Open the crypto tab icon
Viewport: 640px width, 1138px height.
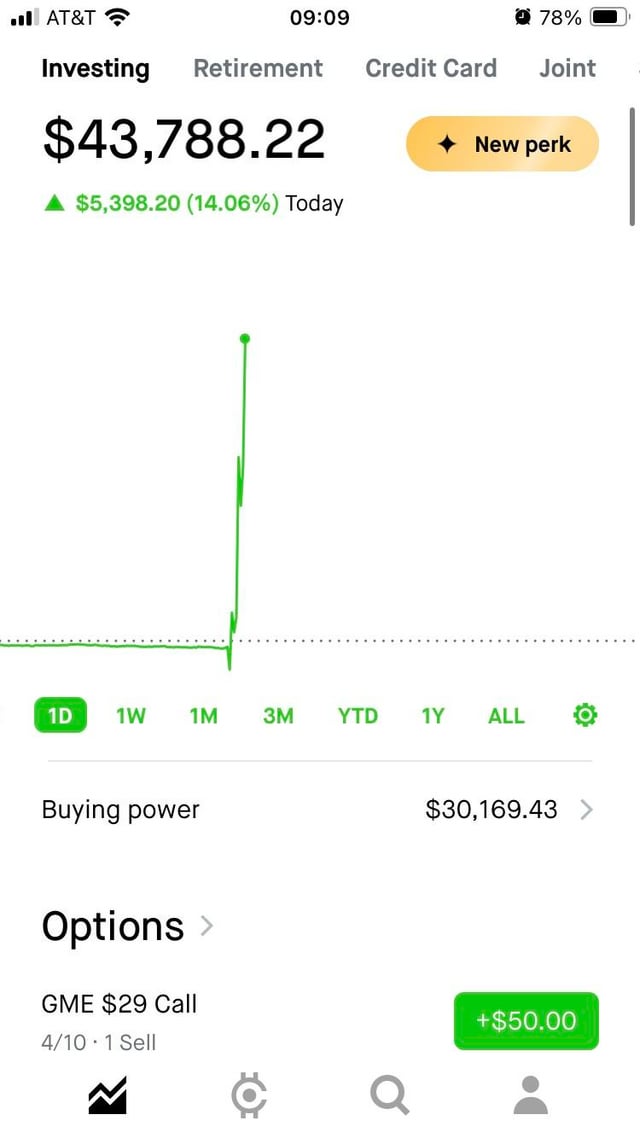point(248,1096)
